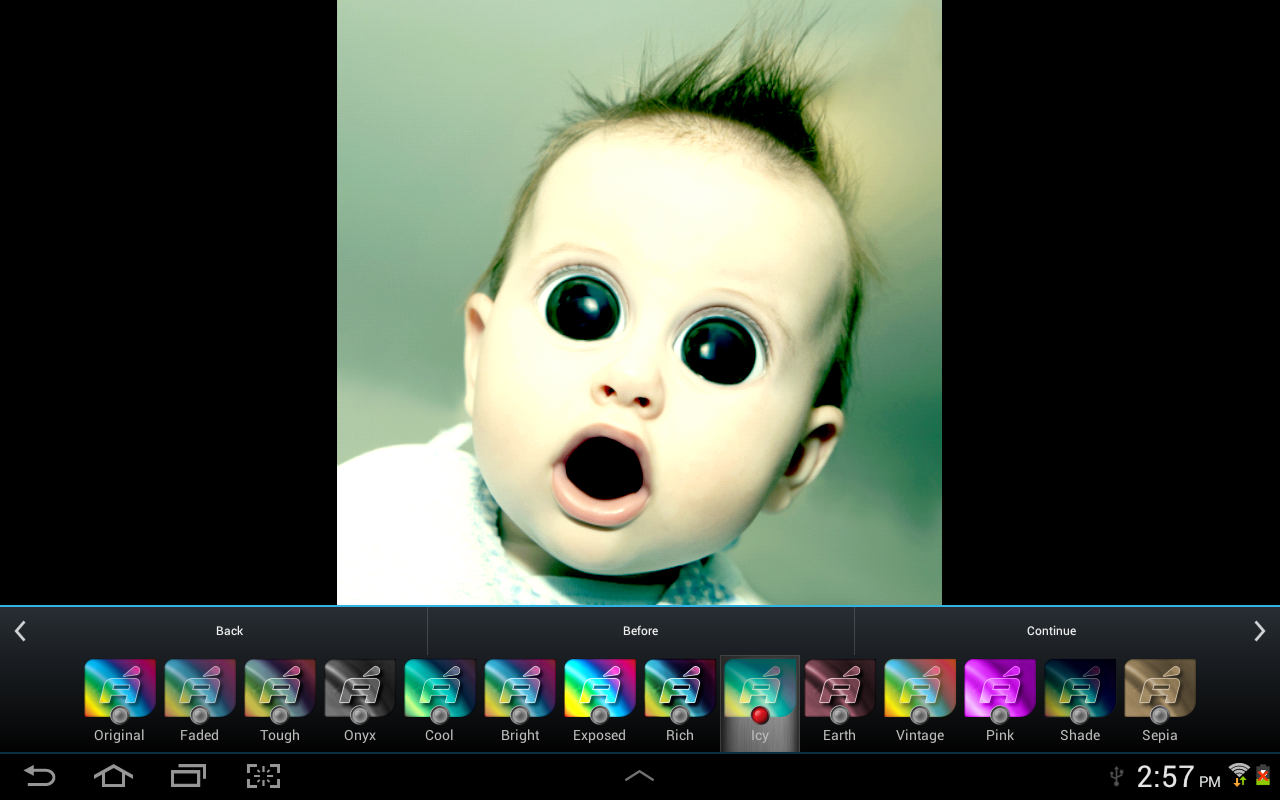Open recent apps from the navigation bar
Viewport: 1280px width, 800px height.
188,776
